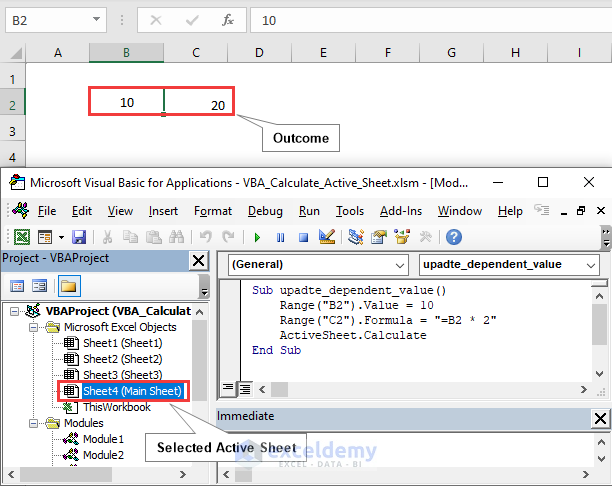Select row 3 header
The image size is (612, 486).
click(12, 131)
